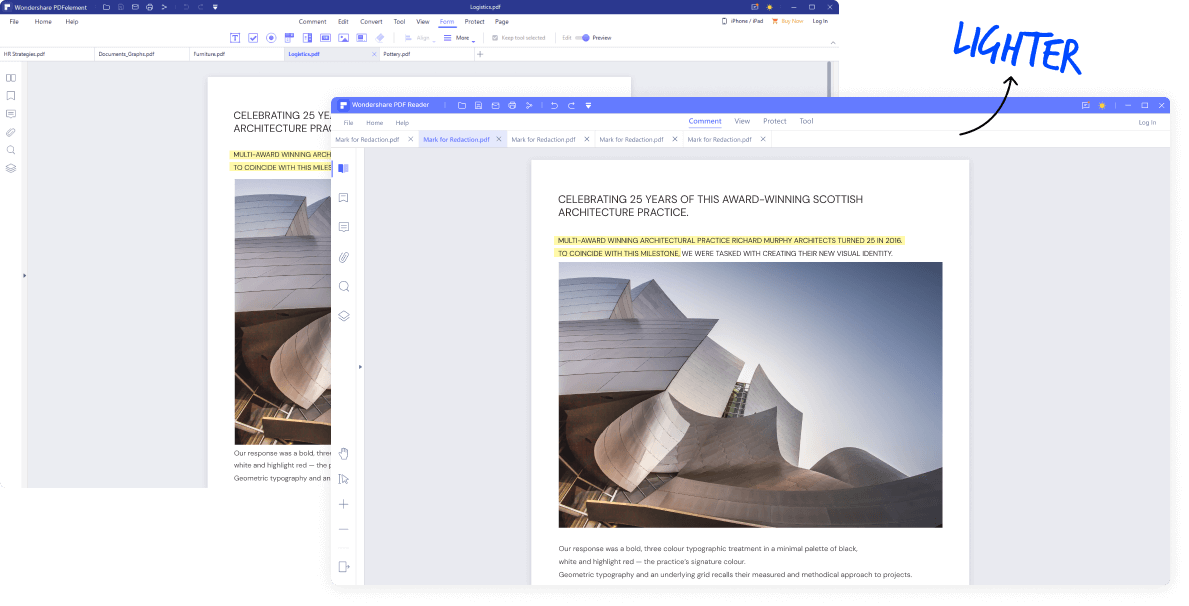Open search panel in PDFelement sidebar
This screenshot has width=1189, height=606.
point(11,150)
